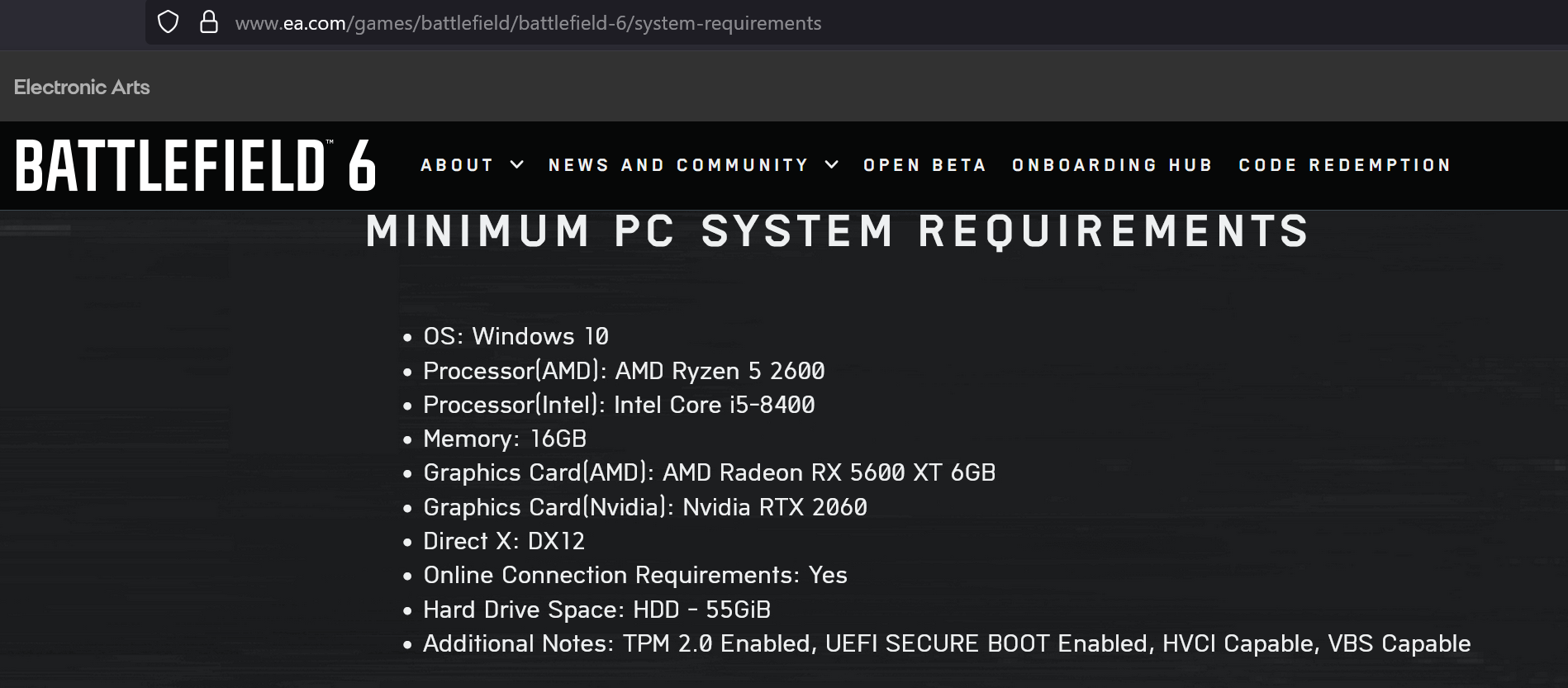Image resolution: width=1568 pixels, height=688 pixels.
Task: Focus the address bar URL field
Action: point(528,23)
